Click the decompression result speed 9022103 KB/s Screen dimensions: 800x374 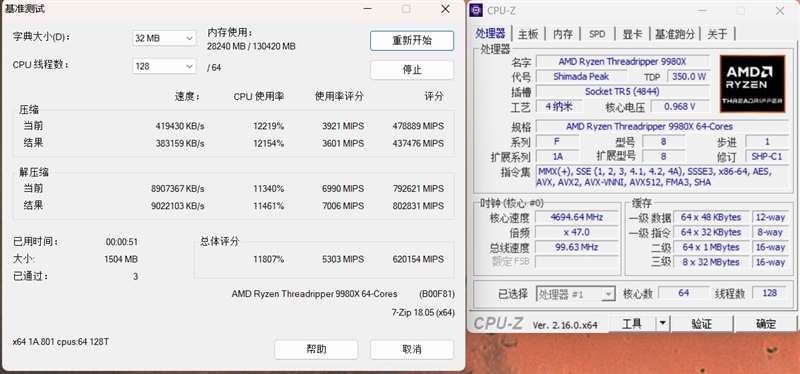[178, 206]
